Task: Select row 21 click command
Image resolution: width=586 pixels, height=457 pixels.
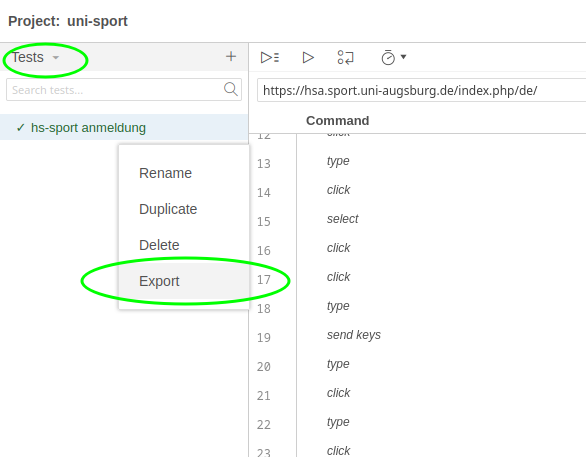Action: click(417, 393)
